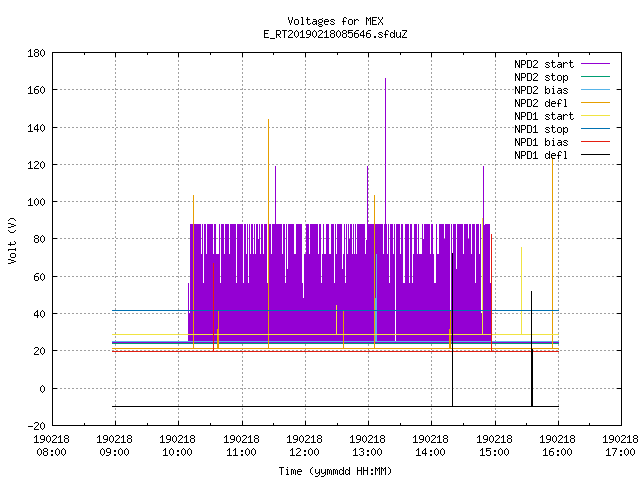Click the black NPD1 defl legend line sample
This screenshot has width=640, height=480.
(x=596, y=155)
